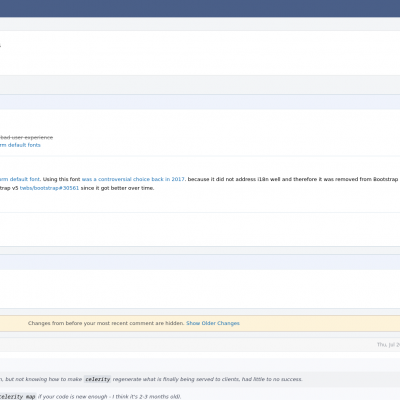Click the gray breadcrumb bar below the header

[x=200, y=24]
